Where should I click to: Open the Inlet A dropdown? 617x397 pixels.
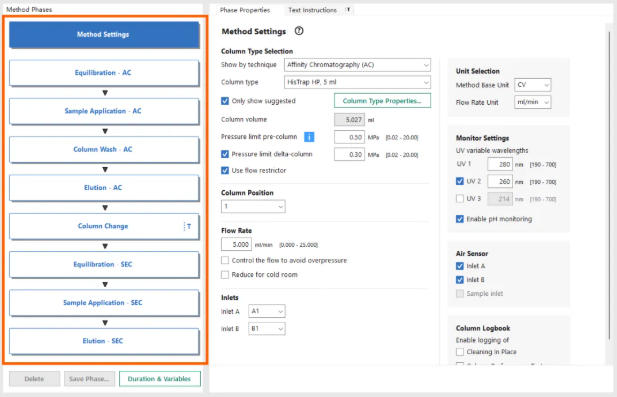point(266,311)
